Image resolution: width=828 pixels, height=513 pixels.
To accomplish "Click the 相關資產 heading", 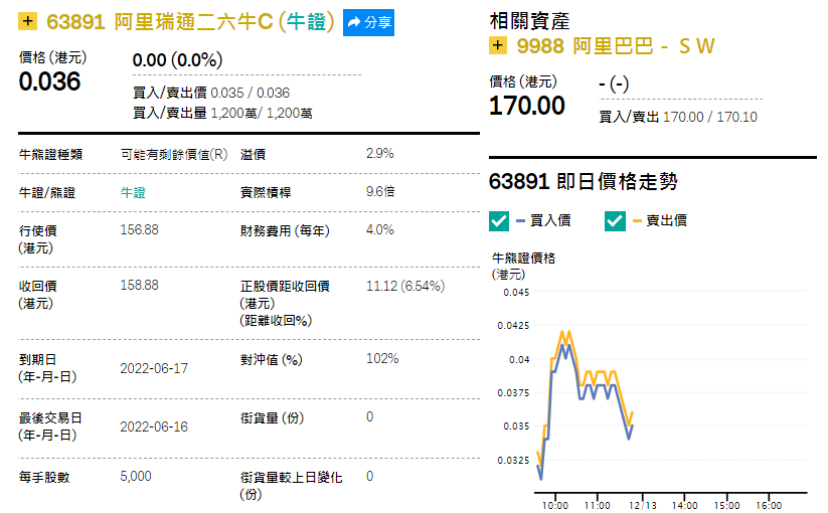I will point(530,21).
